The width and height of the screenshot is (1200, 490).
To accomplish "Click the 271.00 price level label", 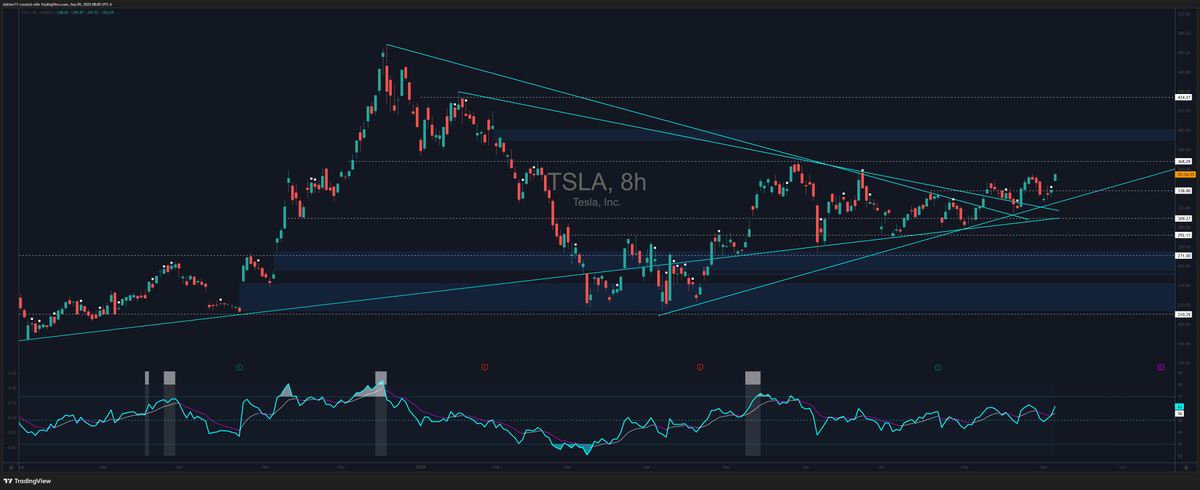I will point(1183,255).
